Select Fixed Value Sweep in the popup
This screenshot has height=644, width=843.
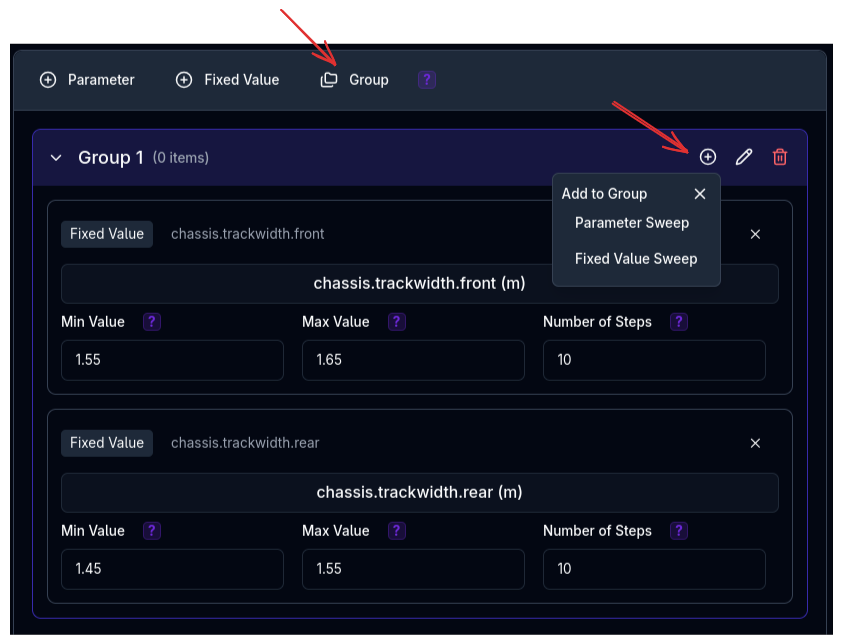click(636, 258)
